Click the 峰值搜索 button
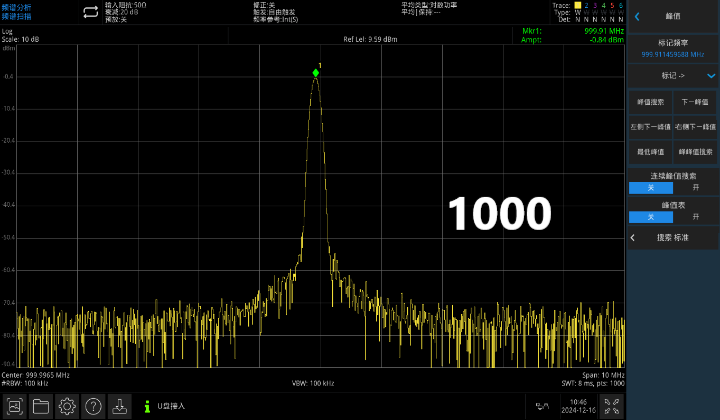 (650, 102)
